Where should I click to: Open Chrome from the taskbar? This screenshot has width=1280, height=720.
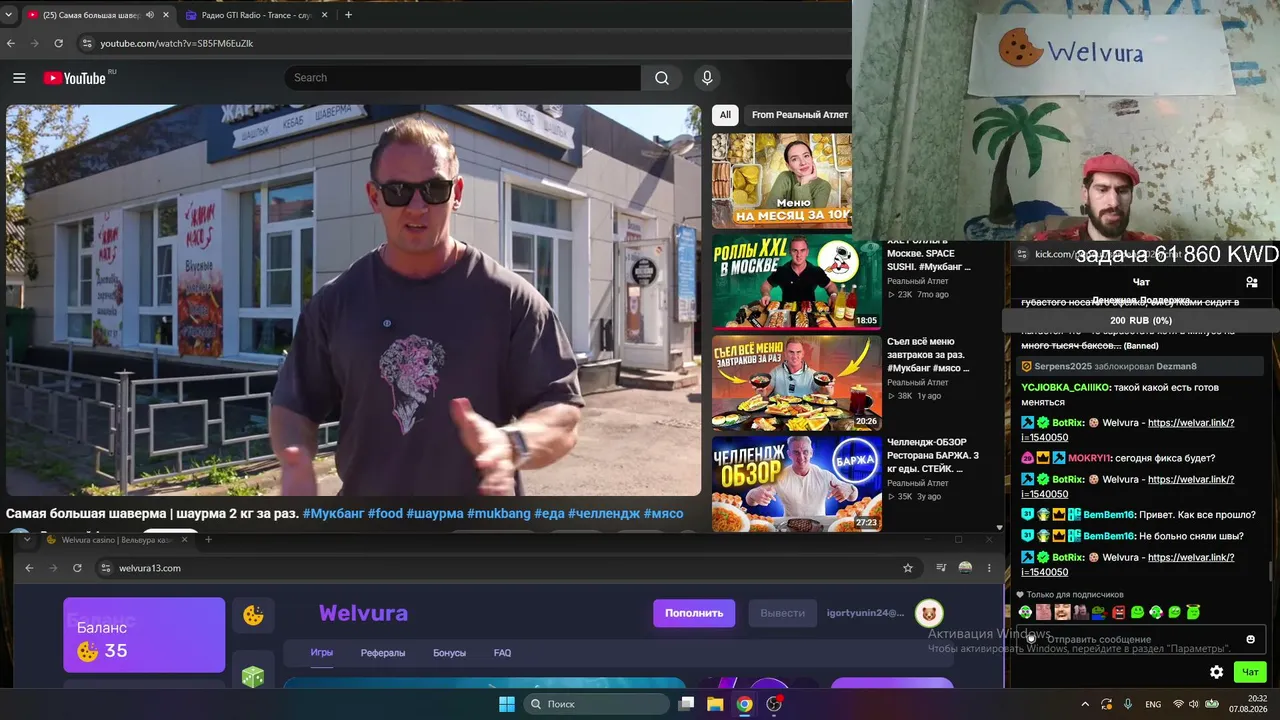click(x=744, y=704)
